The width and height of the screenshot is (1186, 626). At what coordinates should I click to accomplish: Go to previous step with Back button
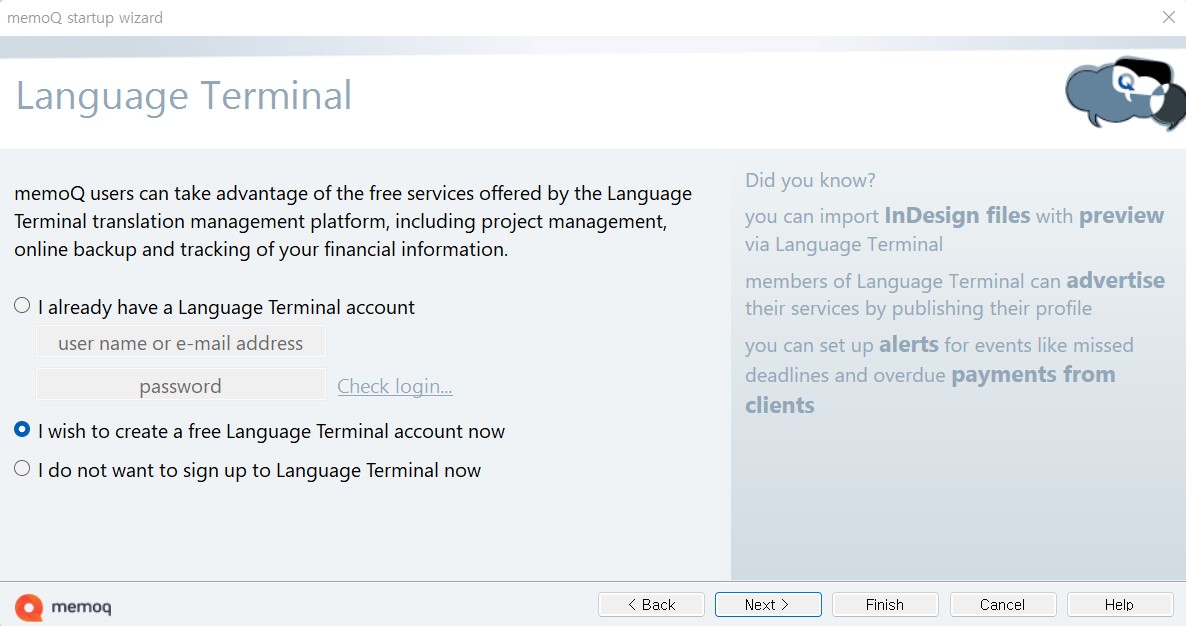point(651,604)
